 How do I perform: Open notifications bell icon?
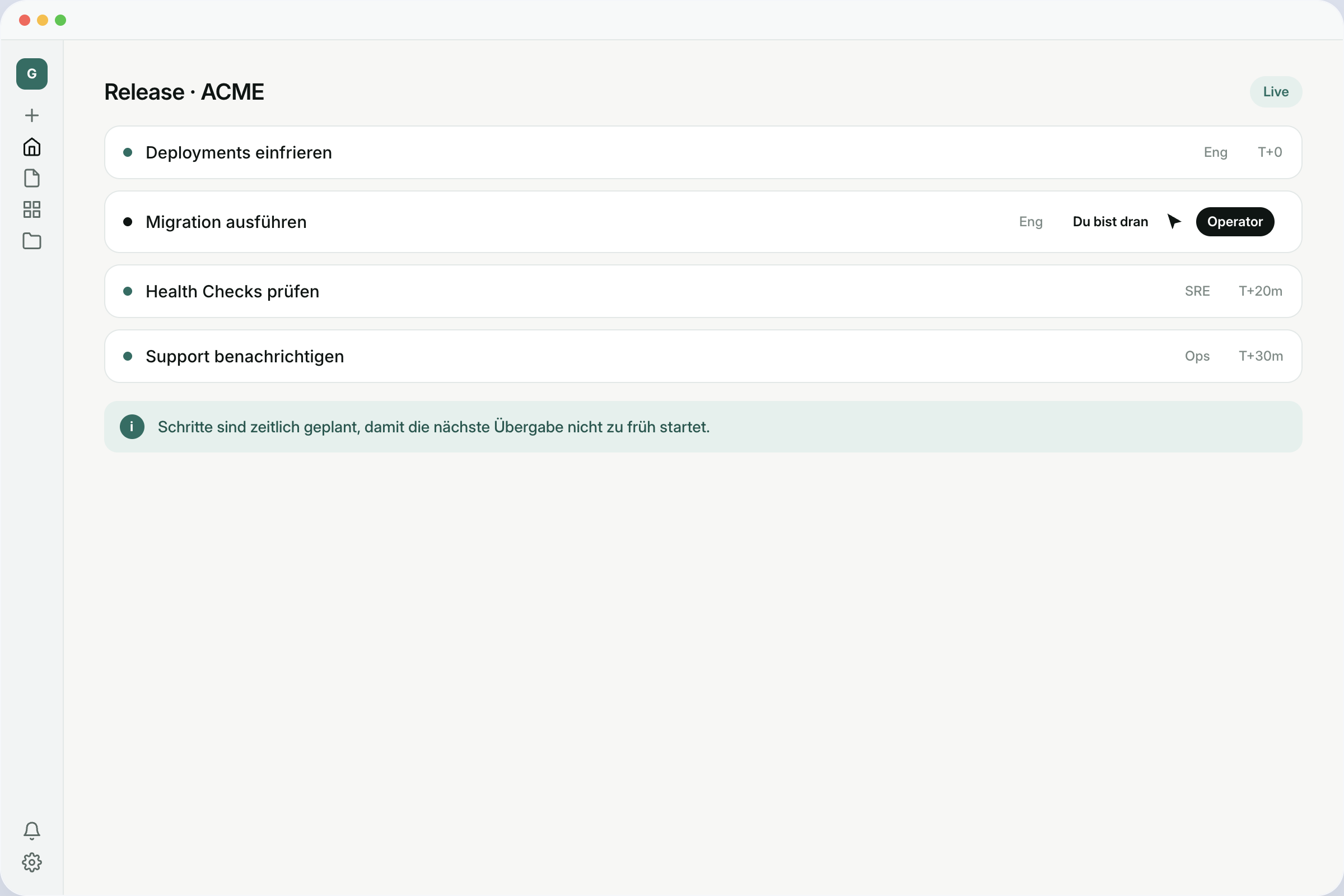[32, 831]
